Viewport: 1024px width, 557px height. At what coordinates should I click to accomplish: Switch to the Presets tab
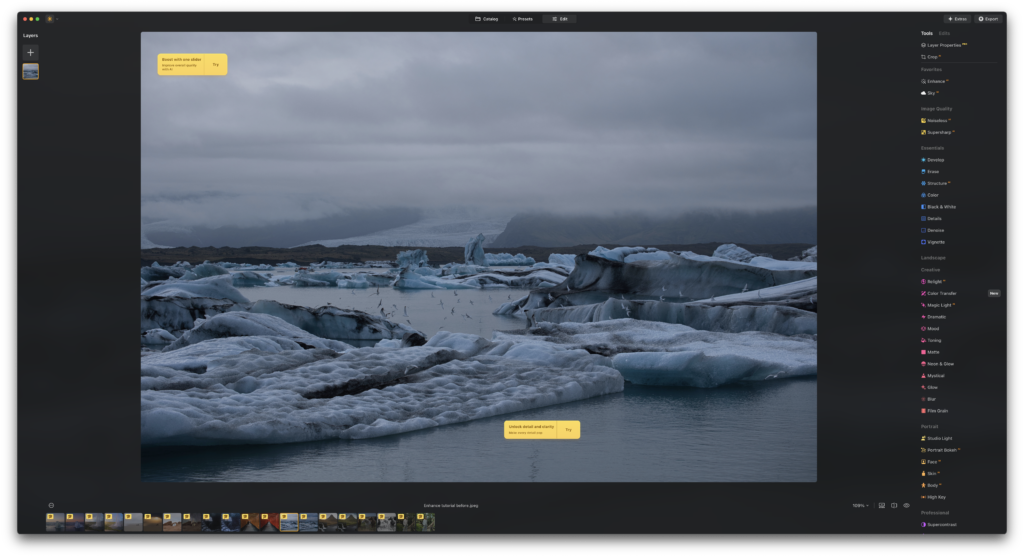(522, 19)
